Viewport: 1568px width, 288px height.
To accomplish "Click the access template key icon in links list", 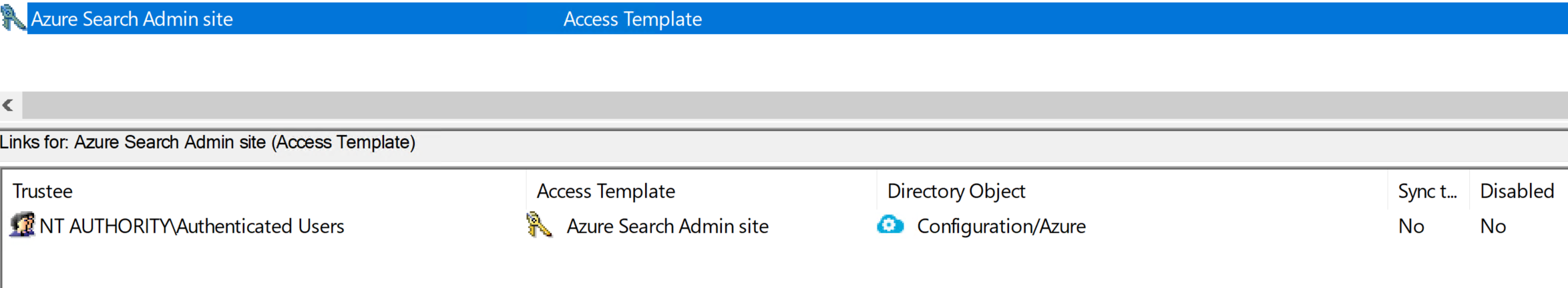I will [539, 225].
